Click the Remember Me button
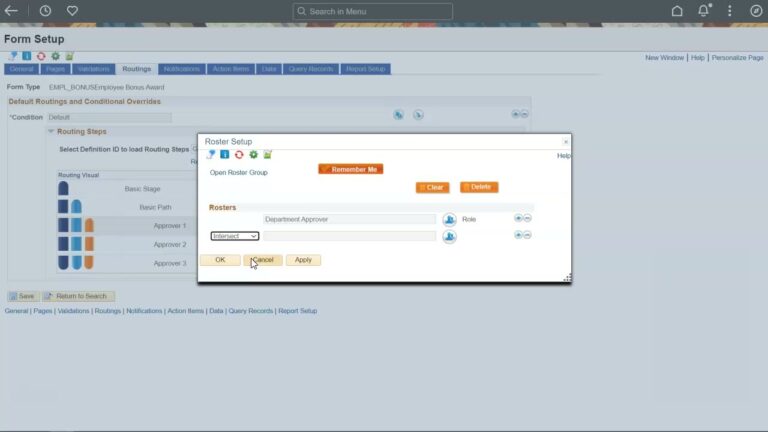Viewport: 768px width, 432px height. pyautogui.click(x=351, y=169)
